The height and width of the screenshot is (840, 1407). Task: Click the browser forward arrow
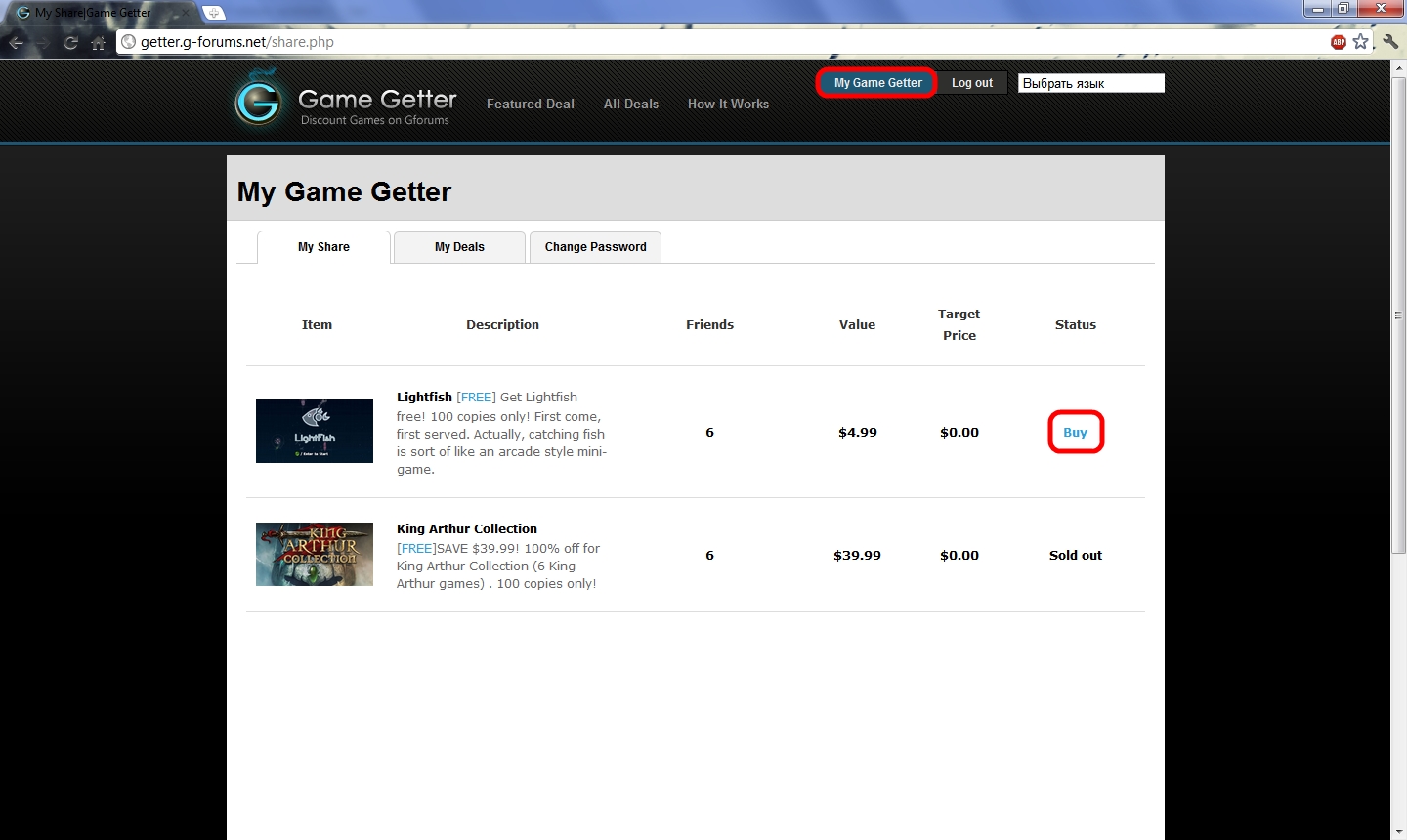[43, 42]
